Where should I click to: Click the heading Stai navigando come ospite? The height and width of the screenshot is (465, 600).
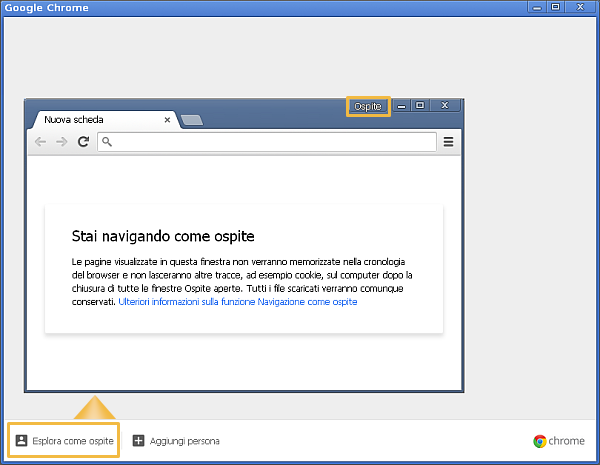(x=163, y=236)
